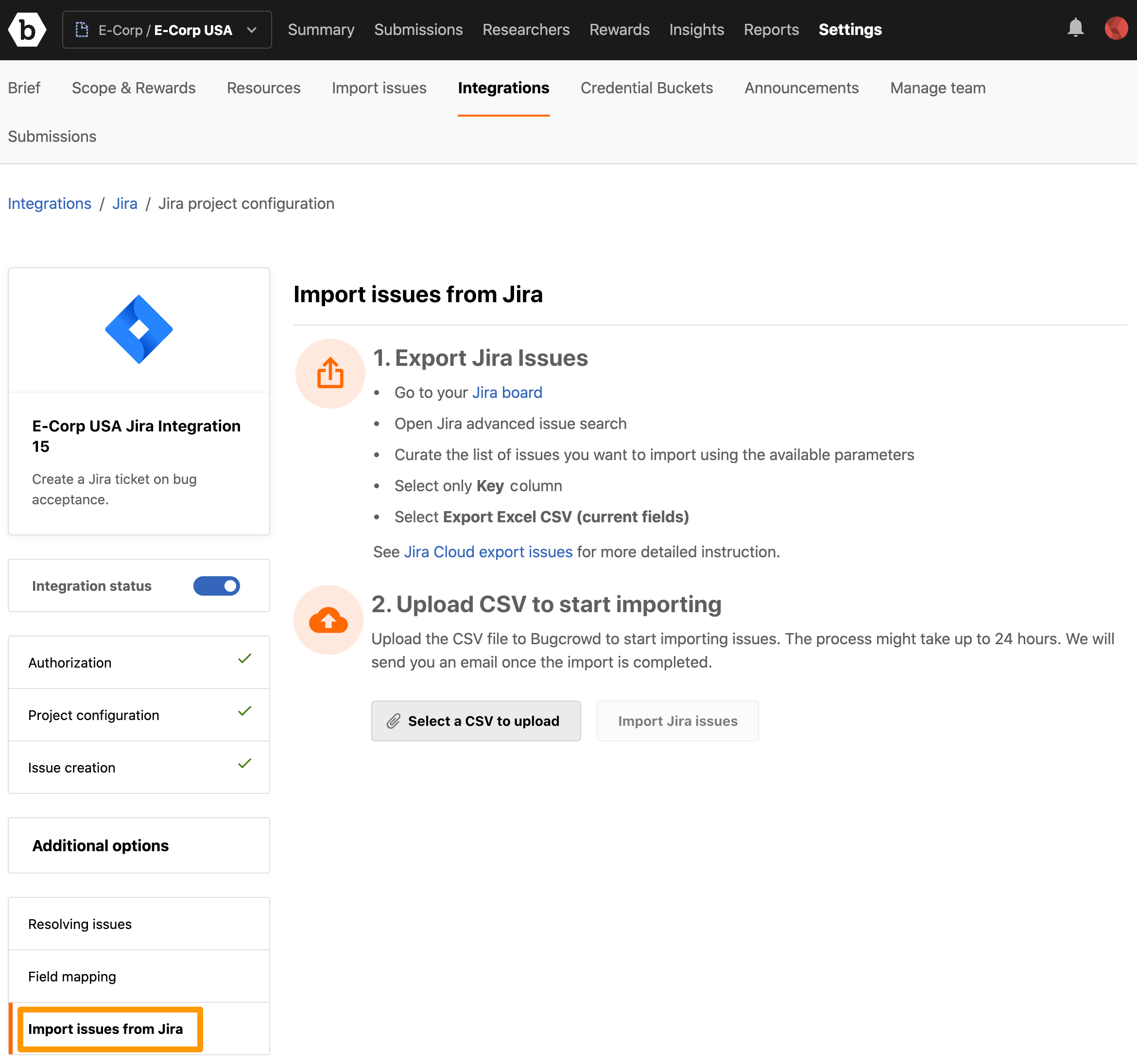Click the Submissions menu tab item
Viewport: 1137px width, 1064px height.
(418, 29)
